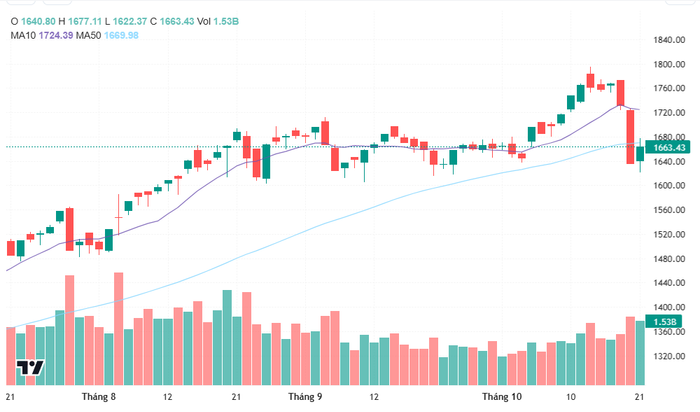Click the last green candlestick at the right edge

coord(641,152)
